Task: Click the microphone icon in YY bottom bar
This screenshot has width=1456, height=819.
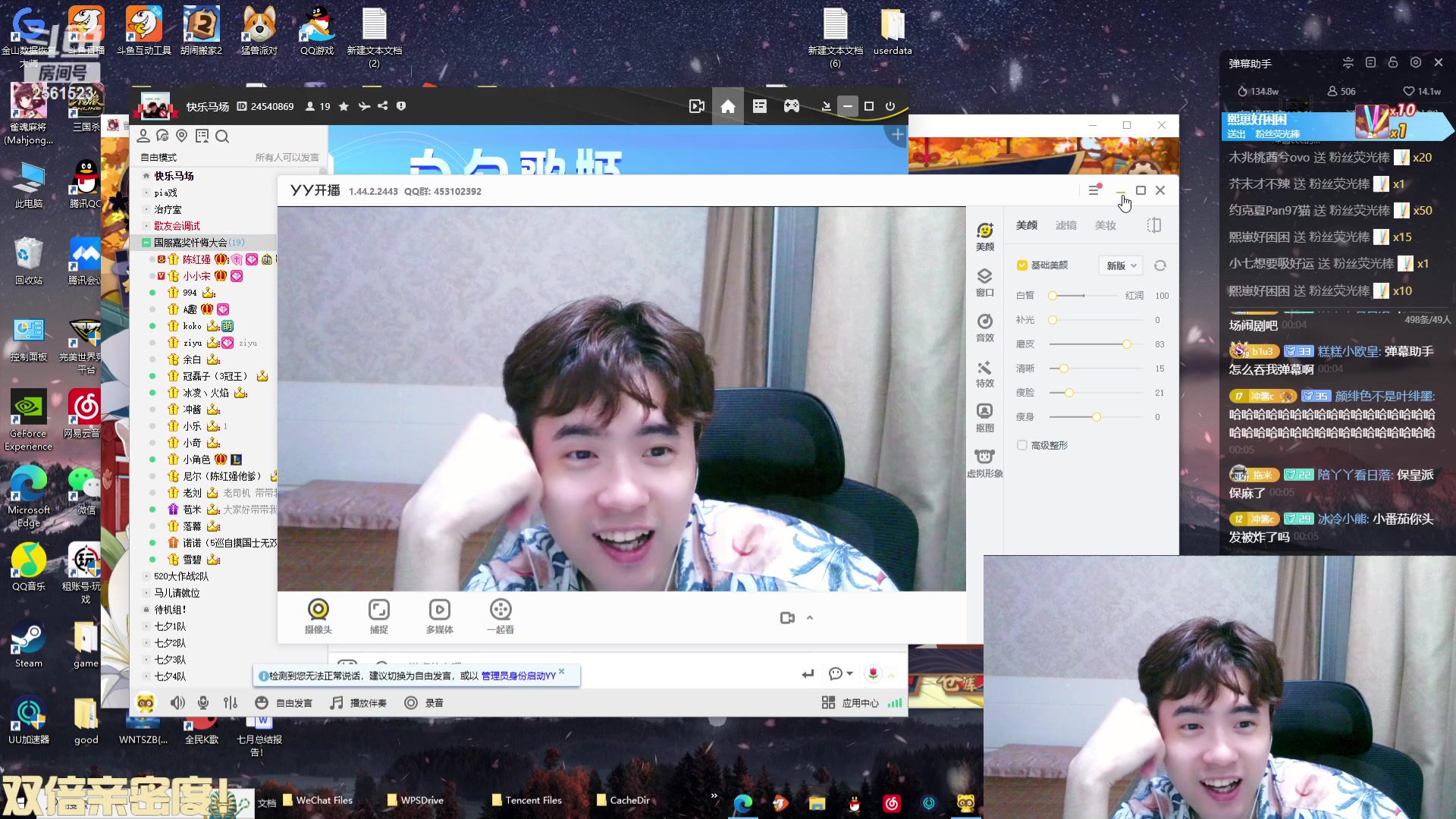Action: pyautogui.click(x=203, y=703)
